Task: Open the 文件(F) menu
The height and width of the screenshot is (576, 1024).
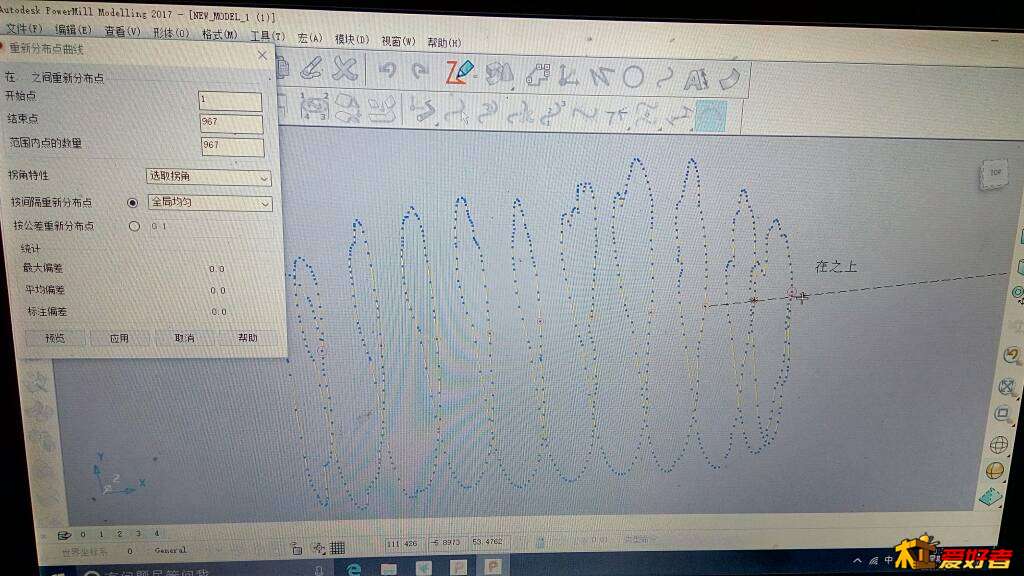Action: [x=24, y=29]
